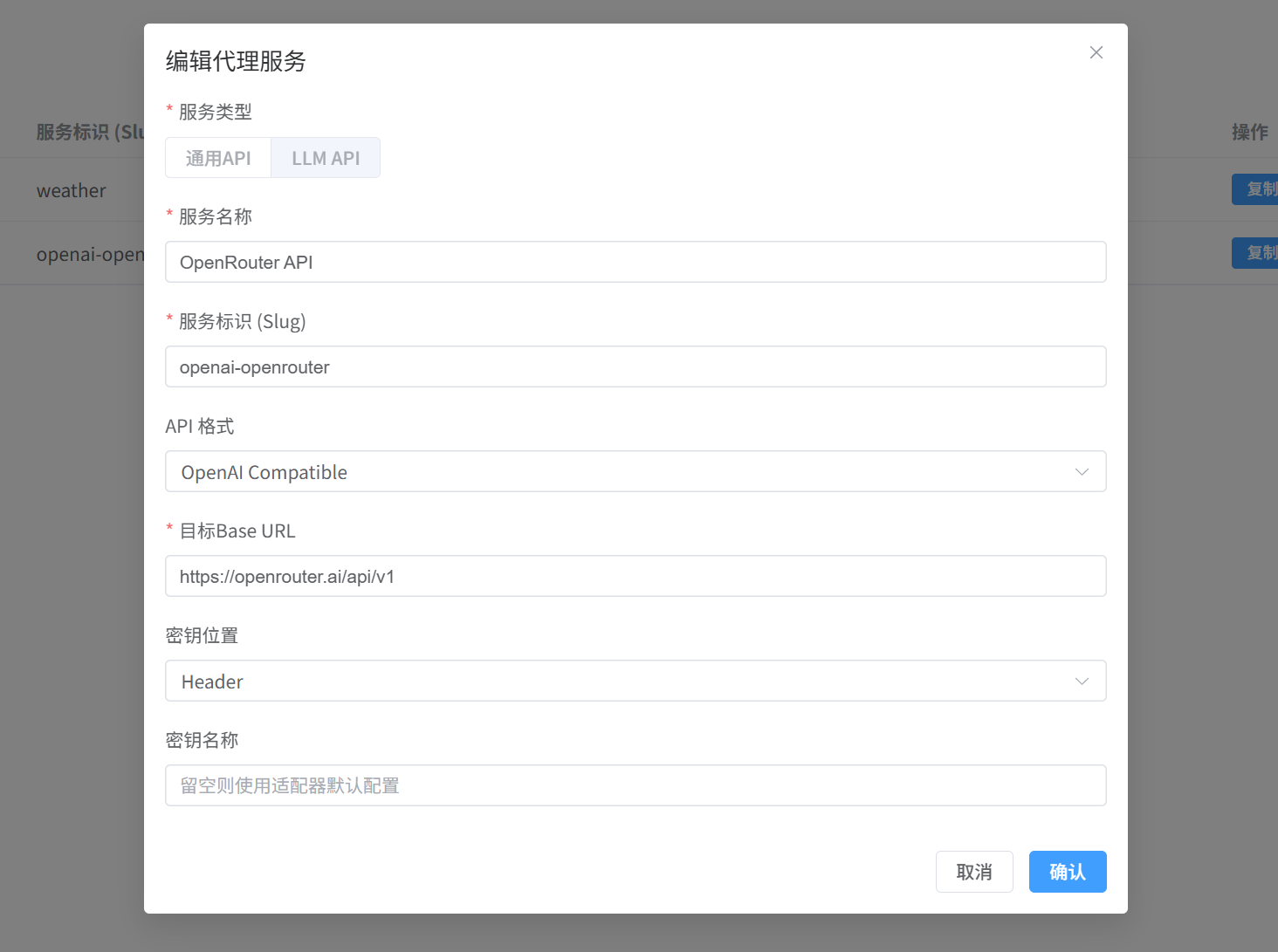Click the 复制 button in the weather row
Viewport: 1278px width, 952px height.
[1257, 189]
